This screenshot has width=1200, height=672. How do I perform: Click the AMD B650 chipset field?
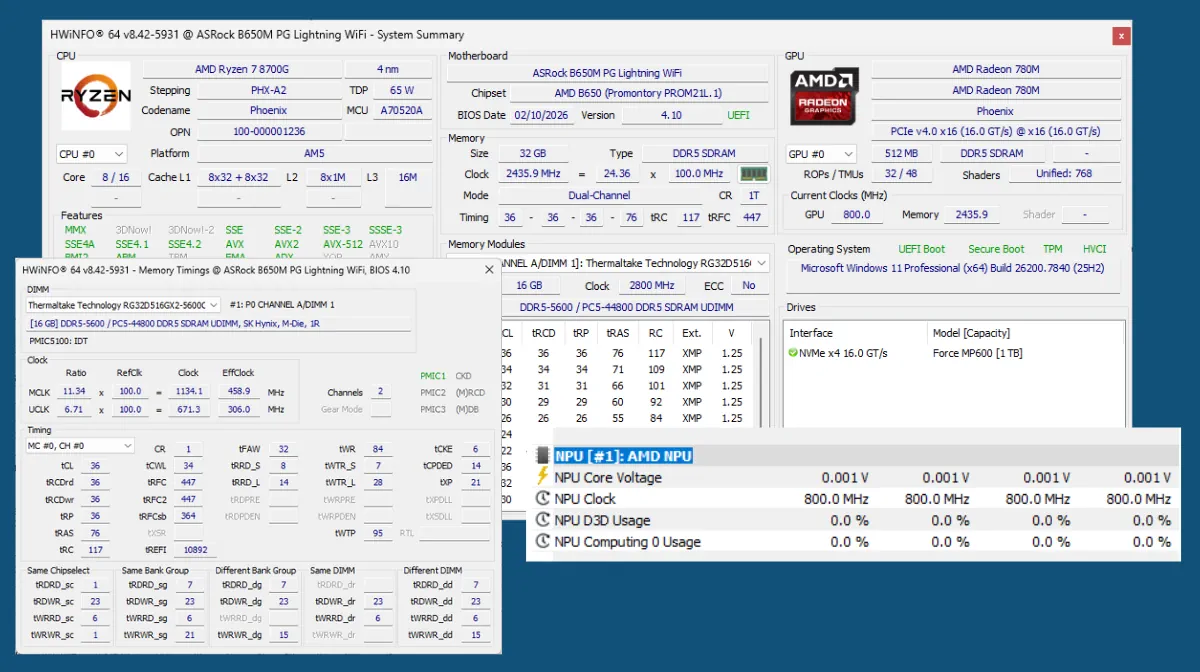638,93
